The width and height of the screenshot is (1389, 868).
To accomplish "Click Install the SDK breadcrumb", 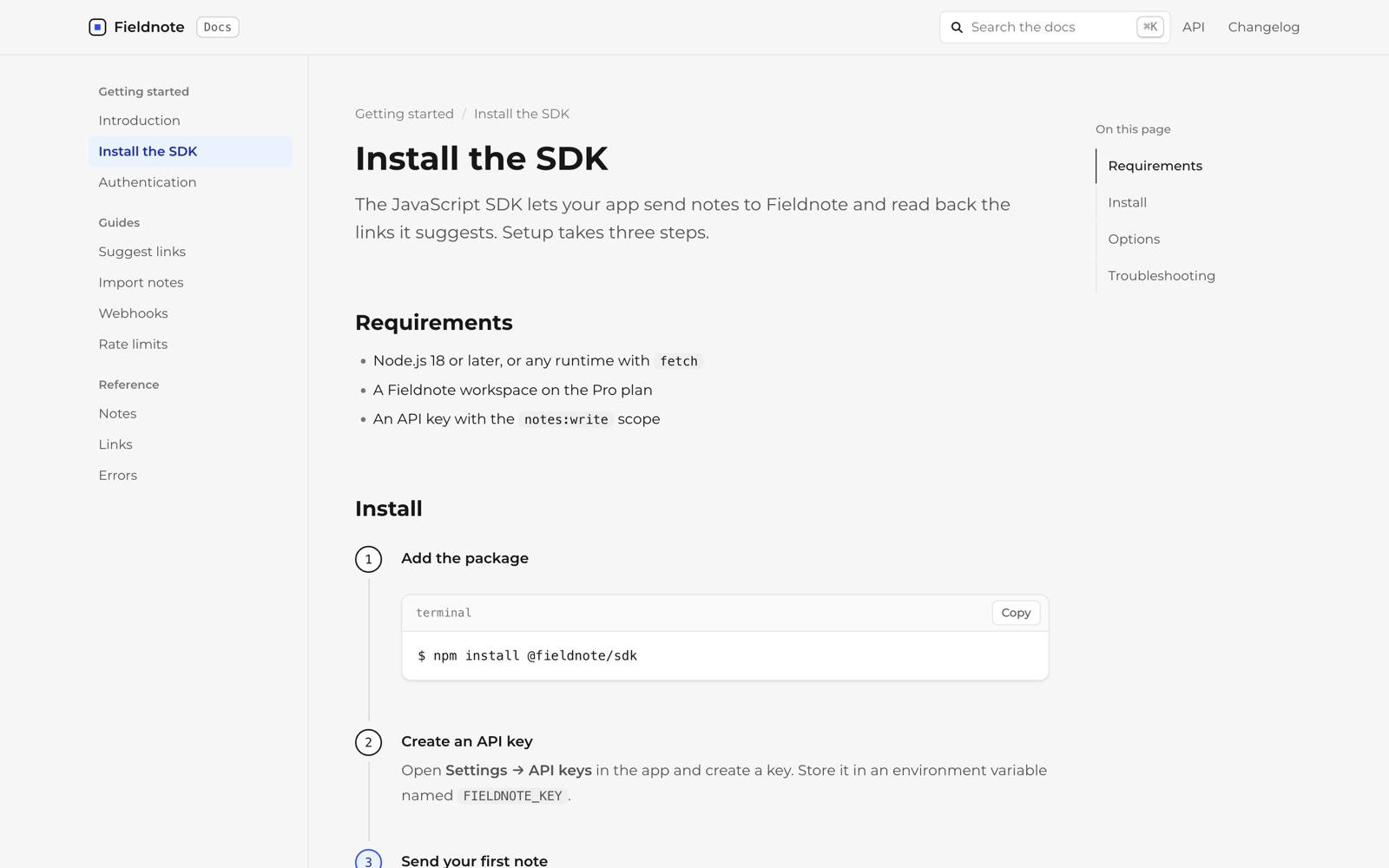I will coord(522,114).
